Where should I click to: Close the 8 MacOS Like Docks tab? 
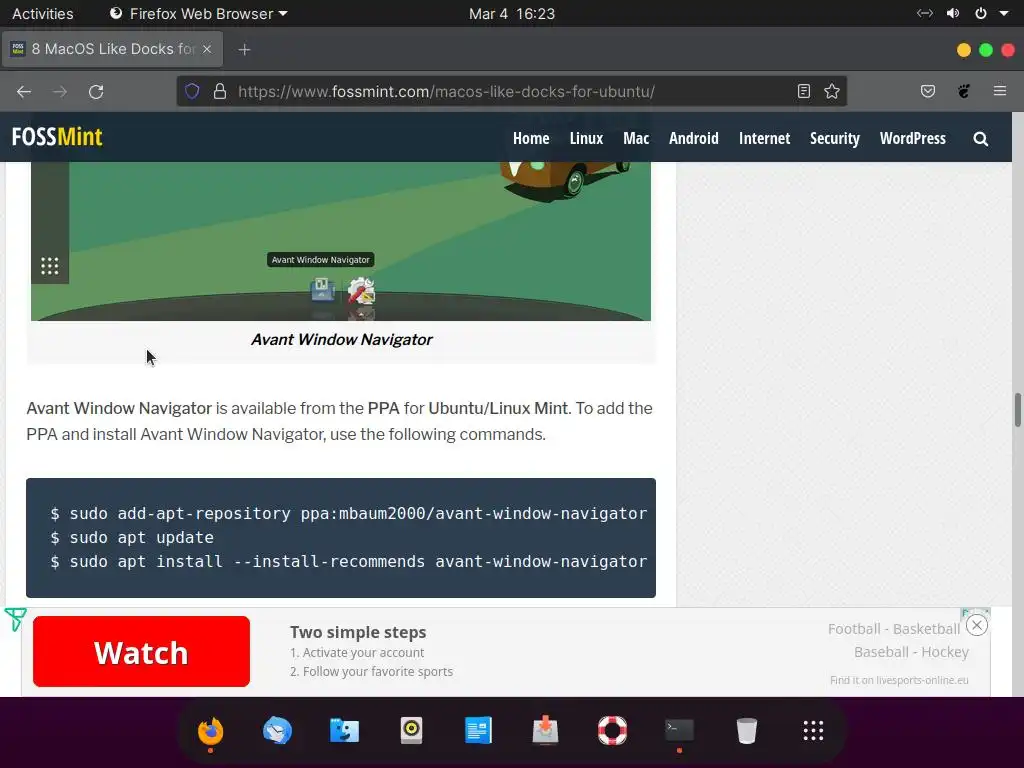207,49
